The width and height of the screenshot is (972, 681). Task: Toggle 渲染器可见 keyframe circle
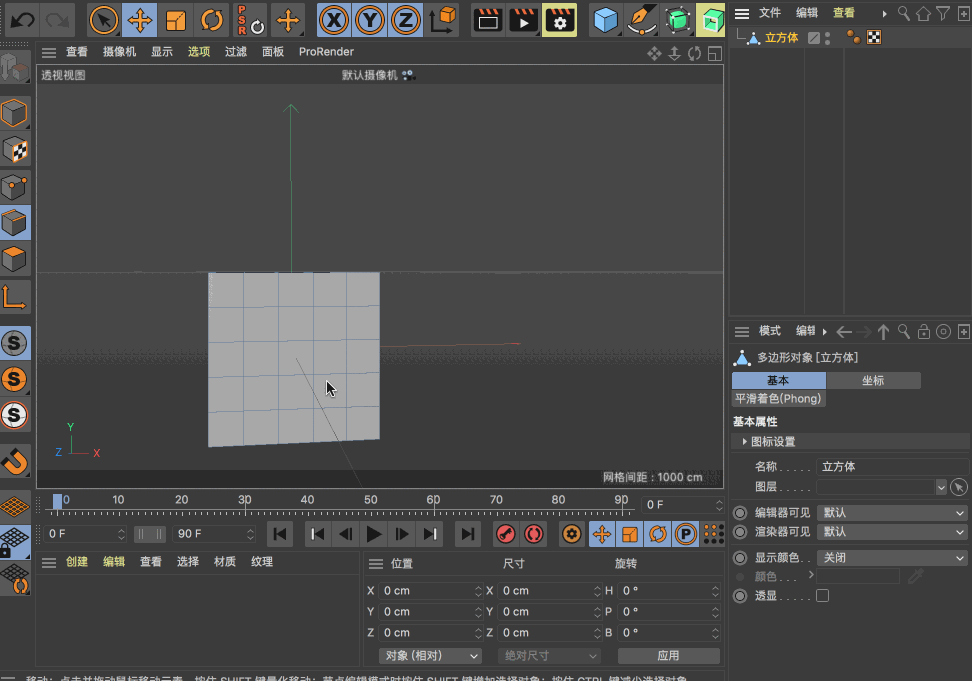click(740, 532)
